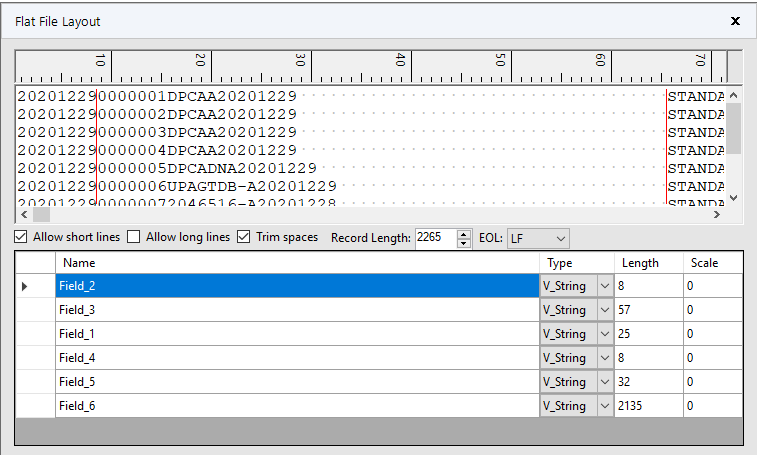Click the Scale cell of Field_5
Viewport: 757px width, 455px height.
[712, 382]
